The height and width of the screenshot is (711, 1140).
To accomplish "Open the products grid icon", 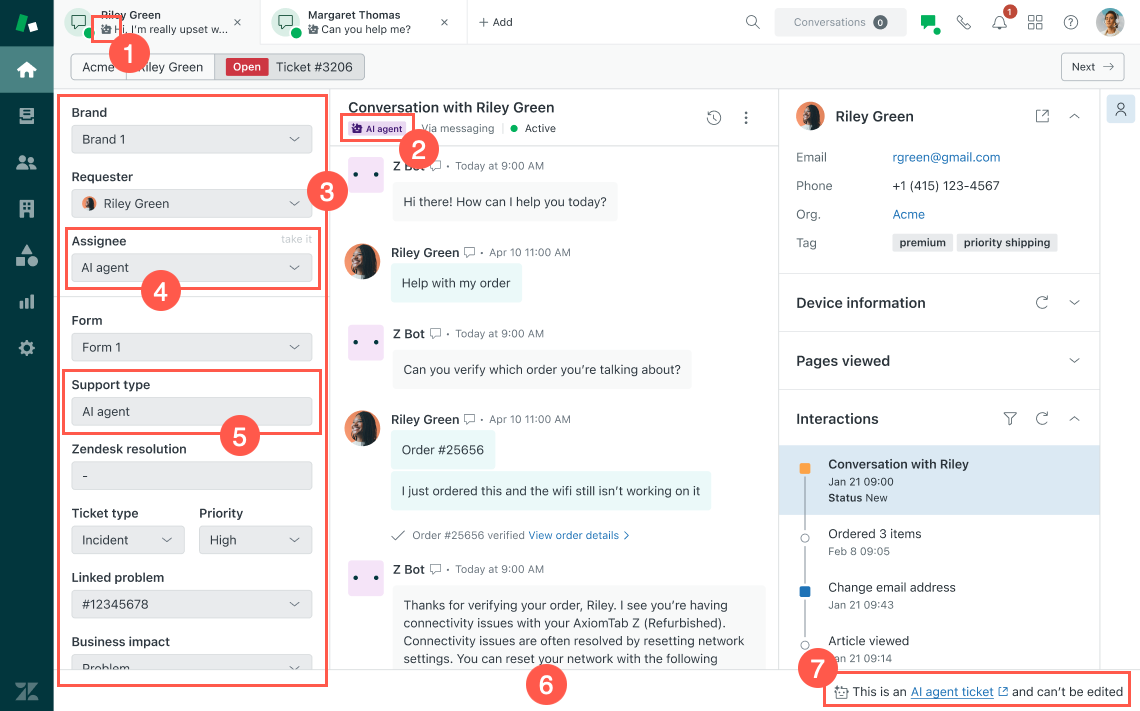I will click(x=1035, y=23).
